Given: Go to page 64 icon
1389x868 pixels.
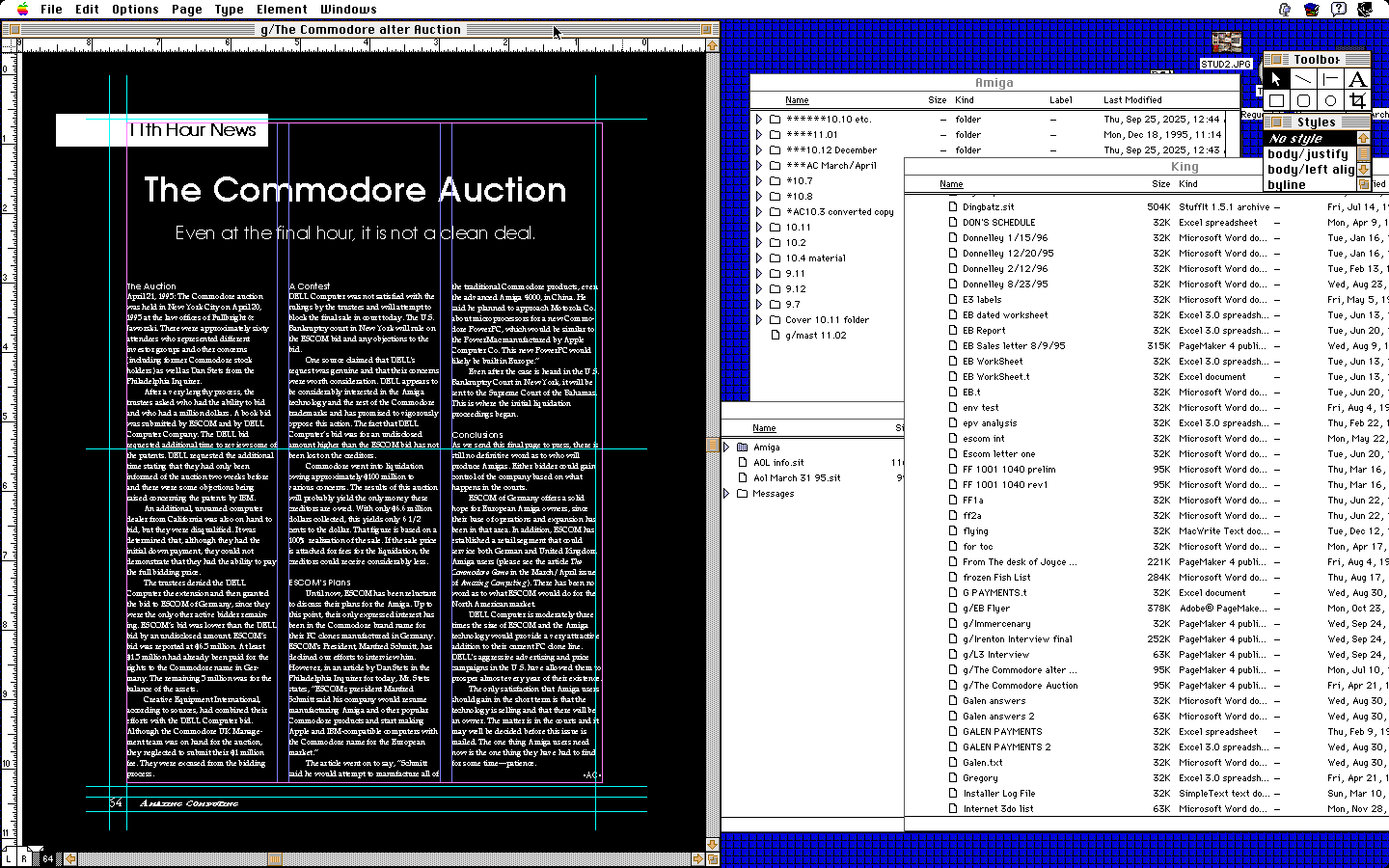Looking at the screenshot, I should (46, 857).
